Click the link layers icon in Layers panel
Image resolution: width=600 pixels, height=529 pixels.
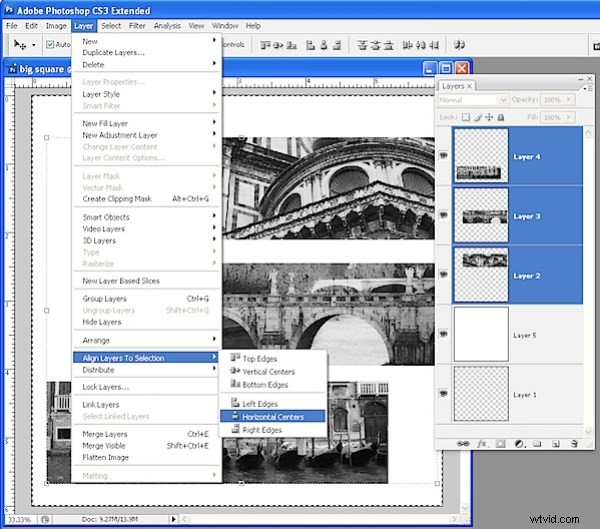pyautogui.click(x=462, y=443)
